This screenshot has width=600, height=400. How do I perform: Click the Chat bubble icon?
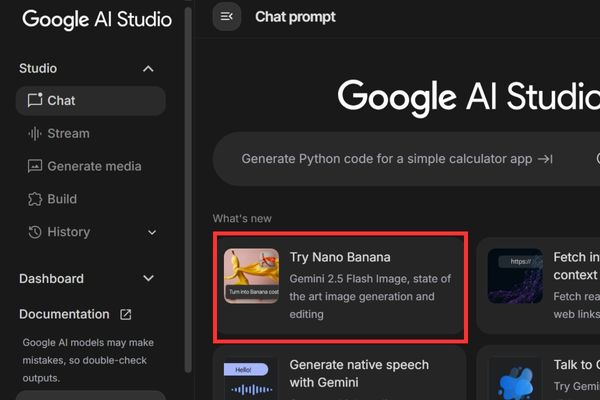tap(35, 100)
